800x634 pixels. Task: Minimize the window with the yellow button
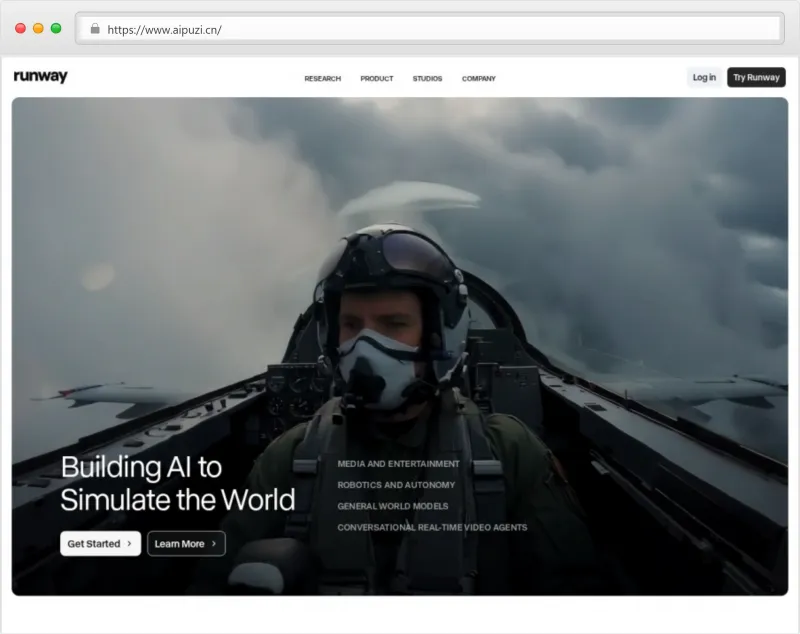pyautogui.click(x=38, y=29)
